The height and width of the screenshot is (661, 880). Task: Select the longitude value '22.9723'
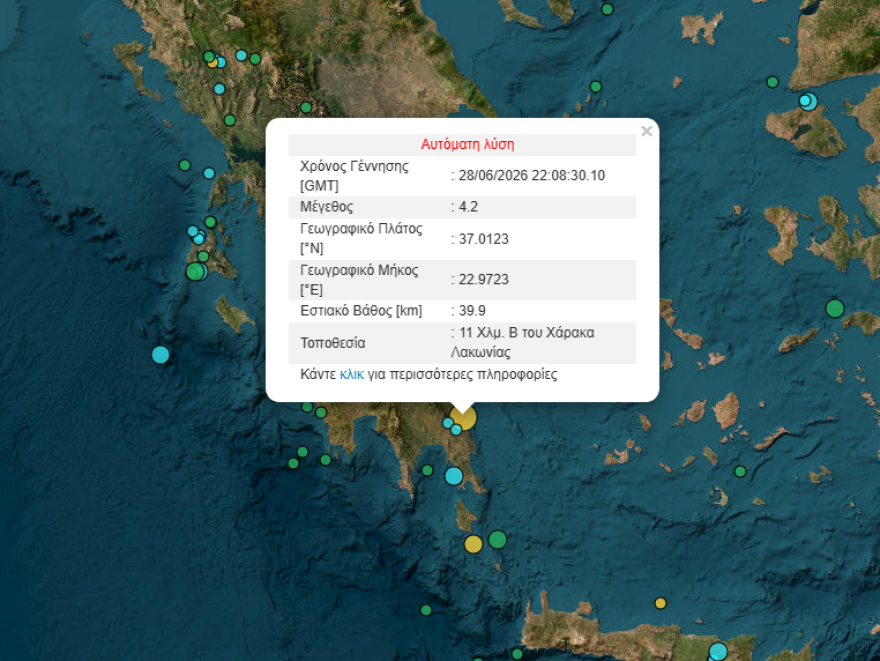(483, 279)
